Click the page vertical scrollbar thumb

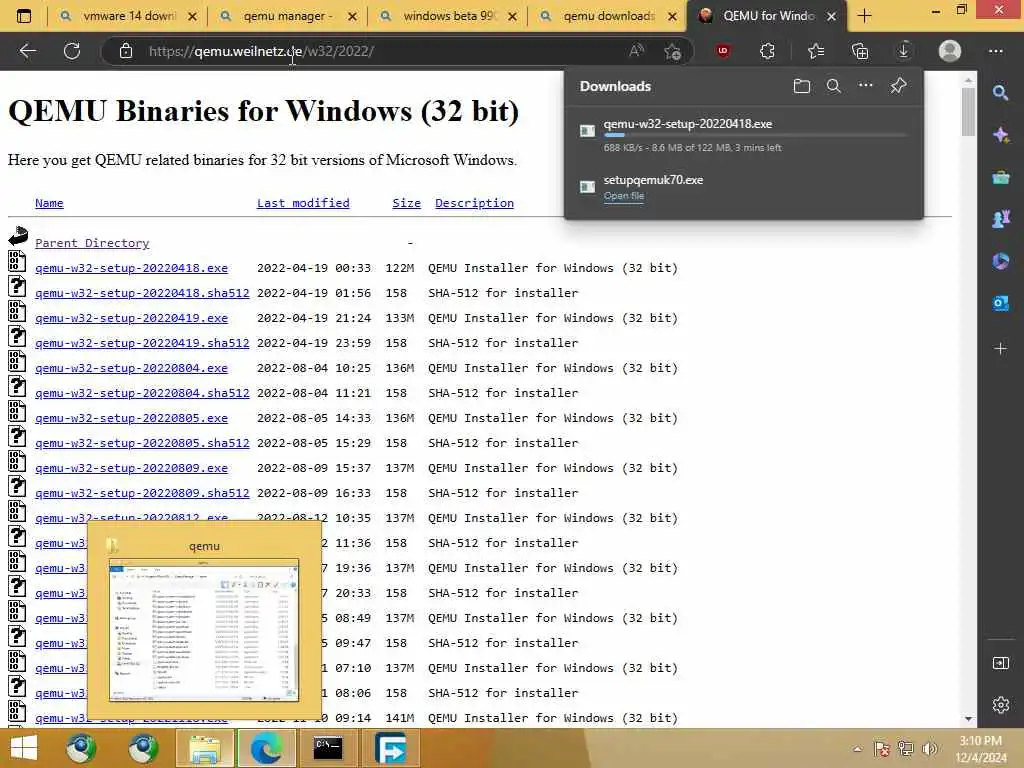(x=968, y=111)
